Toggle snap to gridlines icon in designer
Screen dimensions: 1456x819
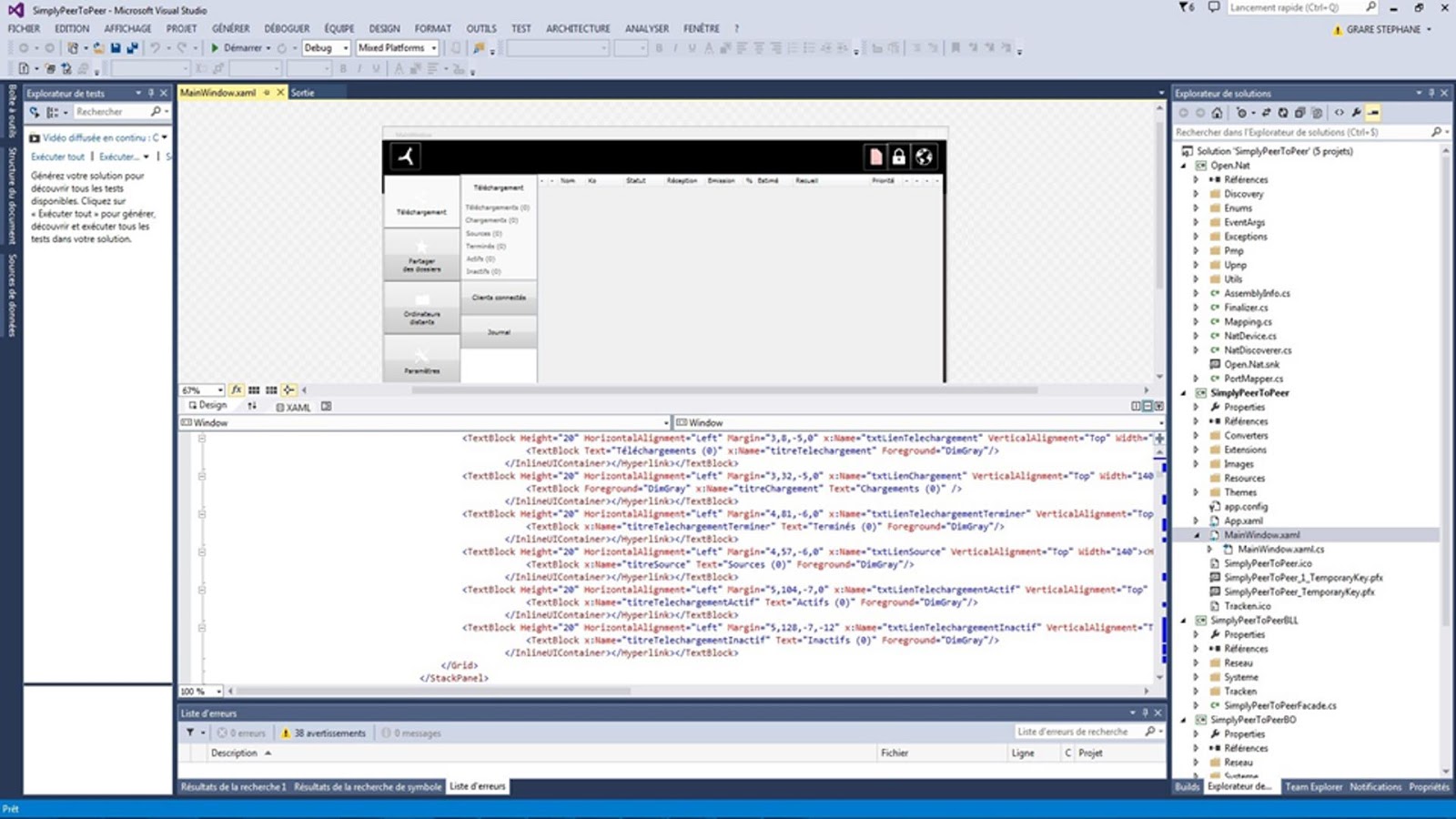coord(271,390)
